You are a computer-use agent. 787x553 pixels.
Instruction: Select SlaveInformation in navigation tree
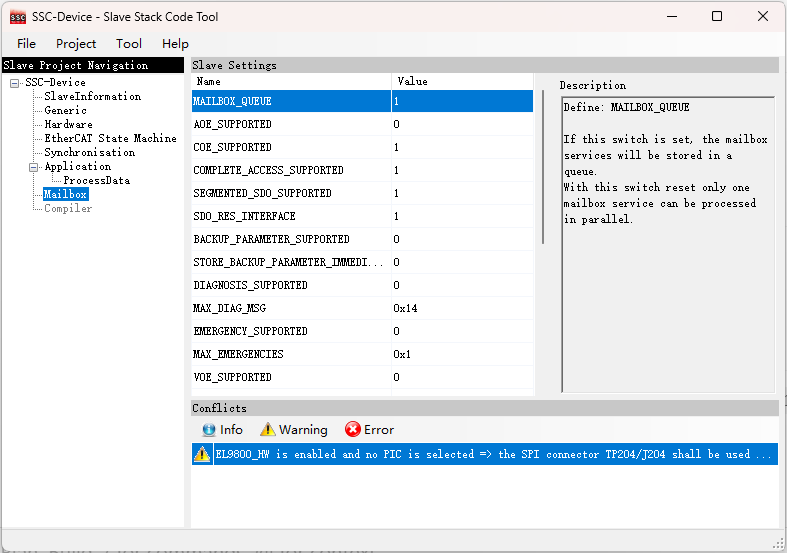point(92,96)
